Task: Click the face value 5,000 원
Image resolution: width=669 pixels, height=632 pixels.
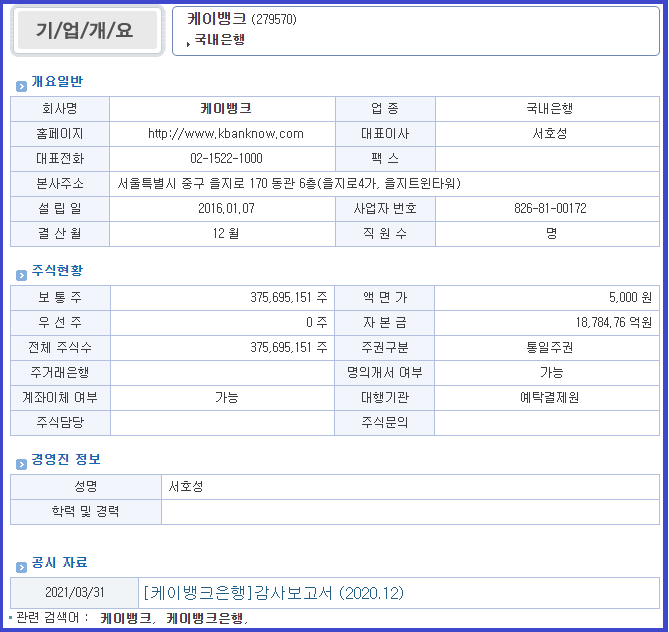Action: tap(630, 297)
